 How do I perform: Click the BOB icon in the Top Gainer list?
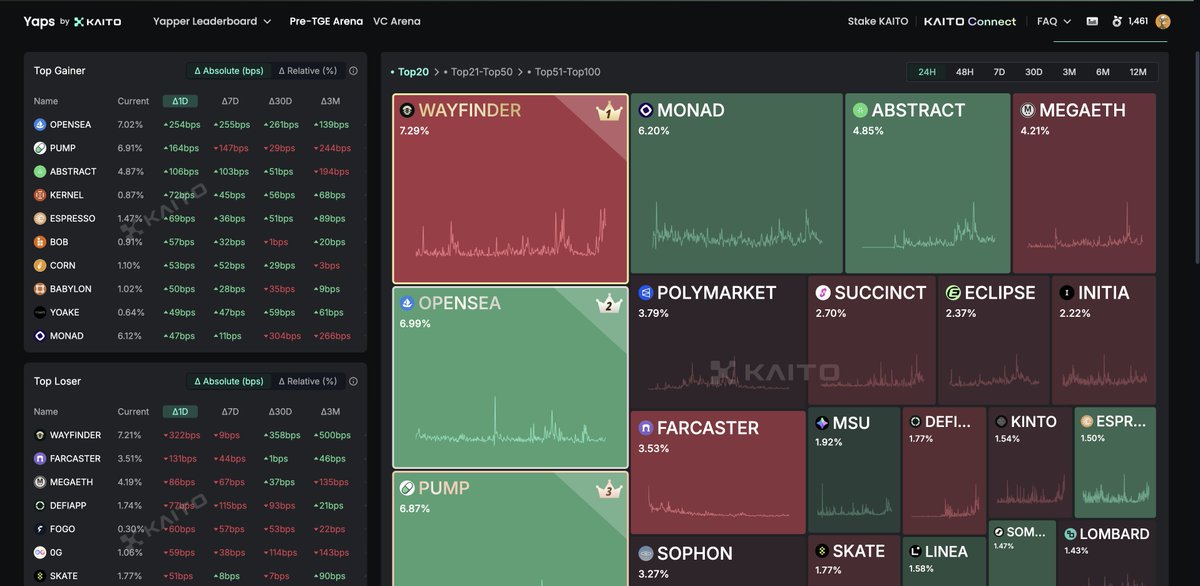pyautogui.click(x=40, y=242)
